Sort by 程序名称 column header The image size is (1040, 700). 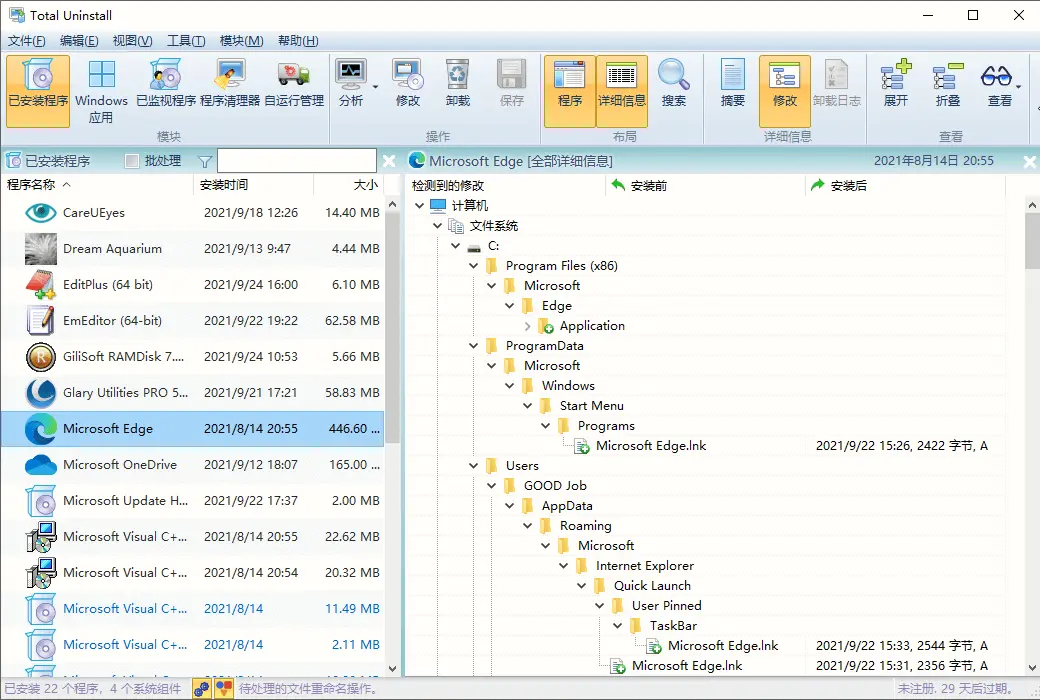(98, 184)
